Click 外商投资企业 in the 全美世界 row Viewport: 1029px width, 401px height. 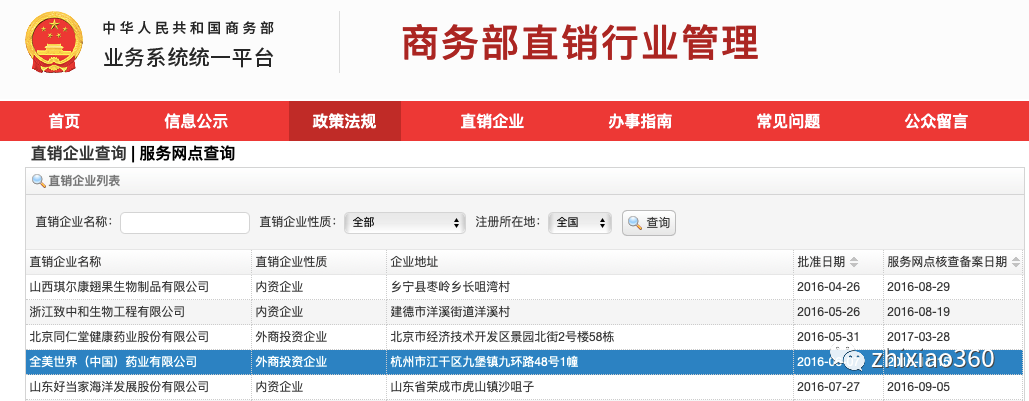tap(291, 362)
